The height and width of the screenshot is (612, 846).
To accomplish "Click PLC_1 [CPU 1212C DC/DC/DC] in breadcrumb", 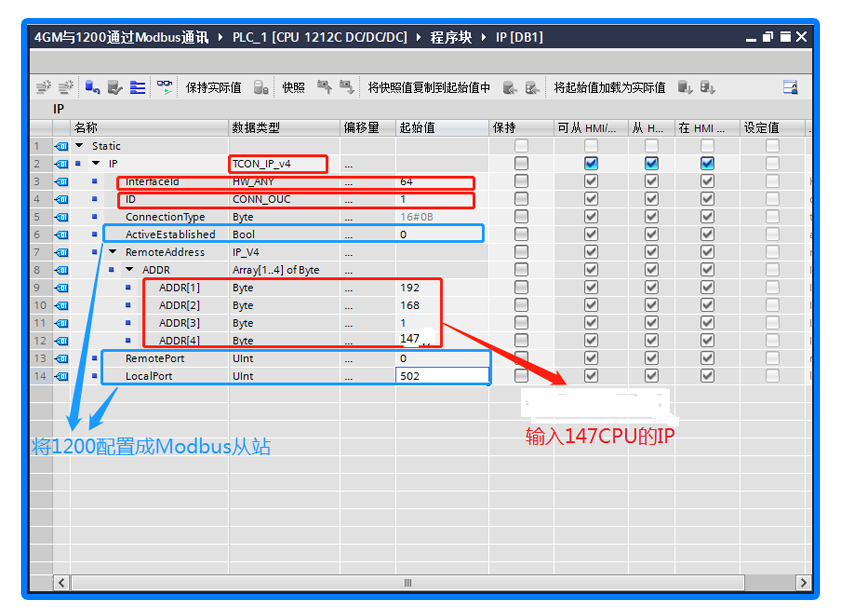I will (319, 37).
